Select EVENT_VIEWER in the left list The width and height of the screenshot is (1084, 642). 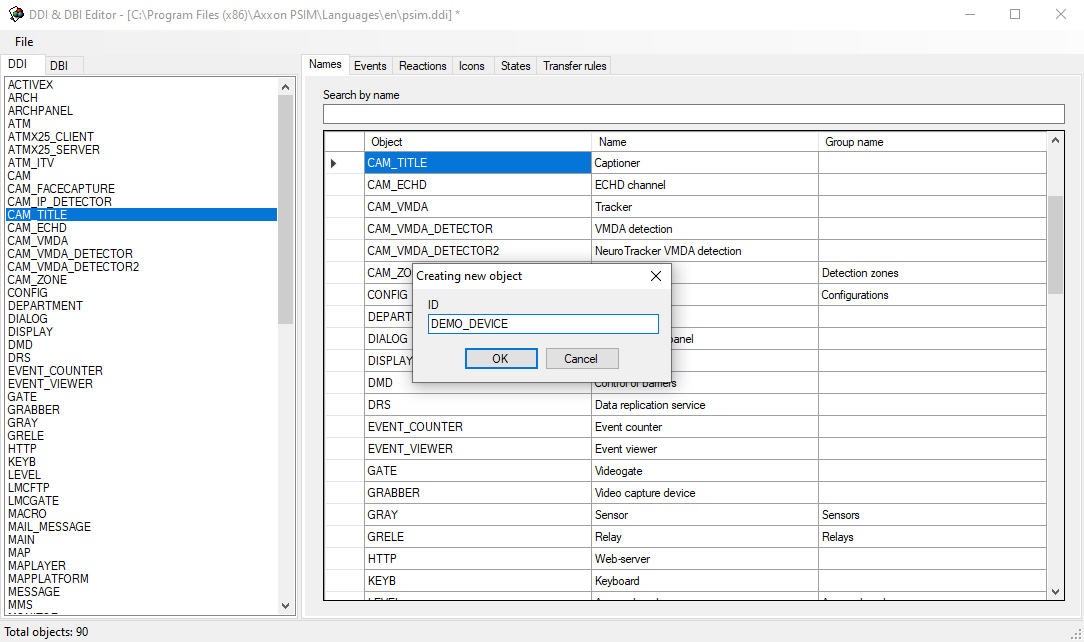pos(50,384)
